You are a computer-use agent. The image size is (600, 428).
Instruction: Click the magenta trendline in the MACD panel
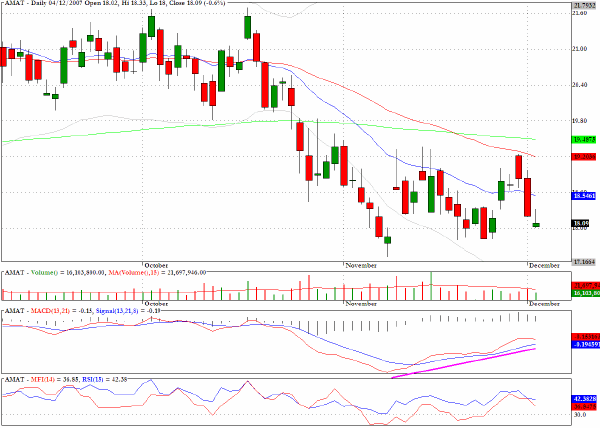click(463, 363)
